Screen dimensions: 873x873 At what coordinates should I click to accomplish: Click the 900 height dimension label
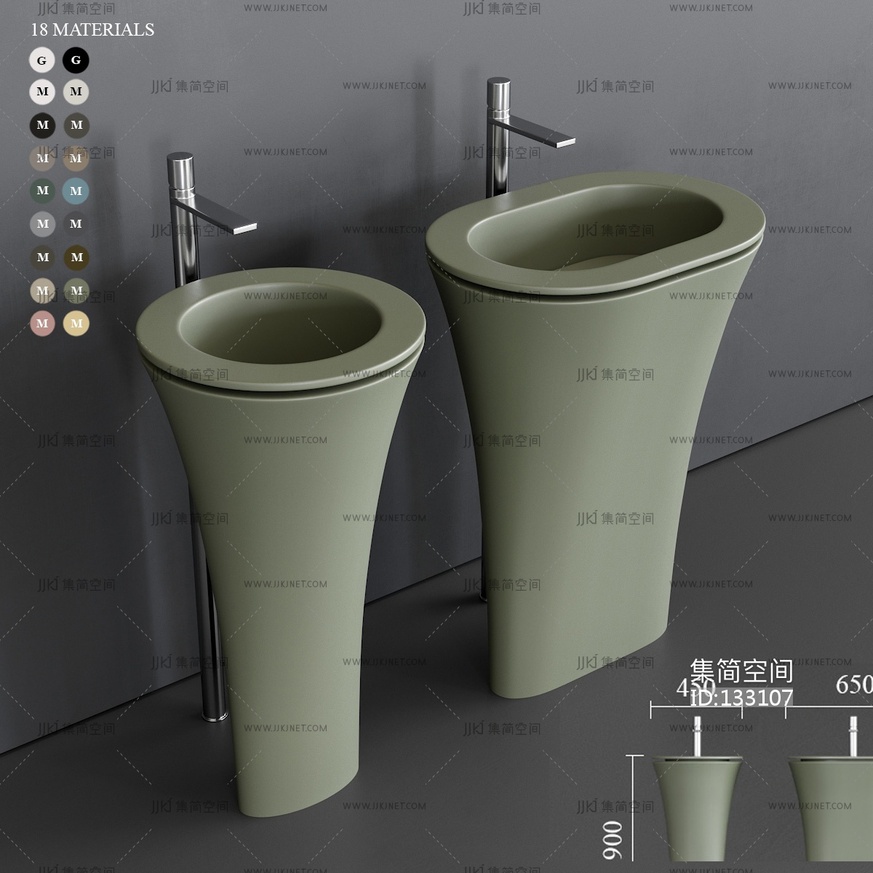click(x=614, y=840)
